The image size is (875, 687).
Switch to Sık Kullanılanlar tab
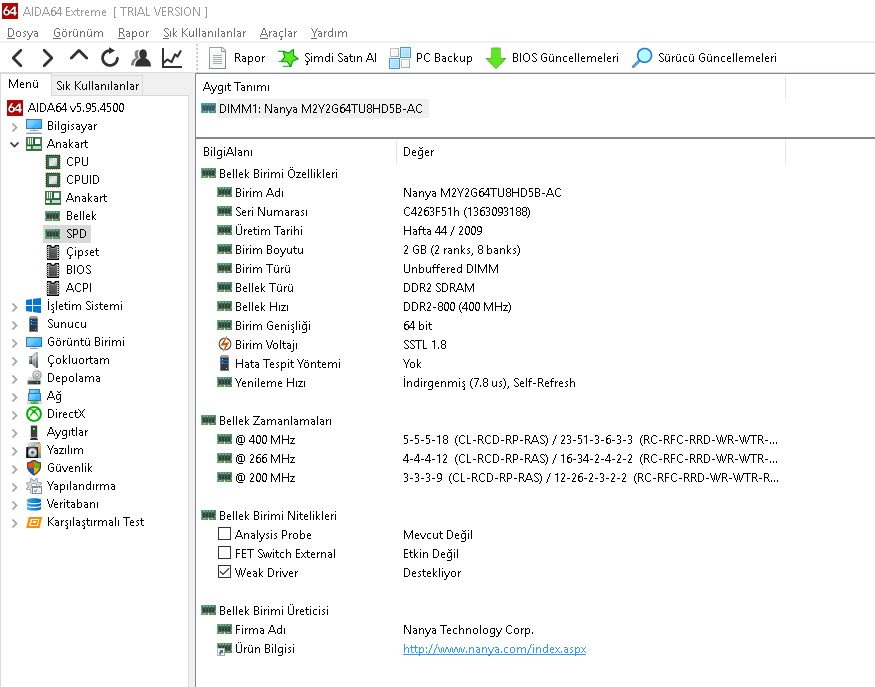click(97, 86)
